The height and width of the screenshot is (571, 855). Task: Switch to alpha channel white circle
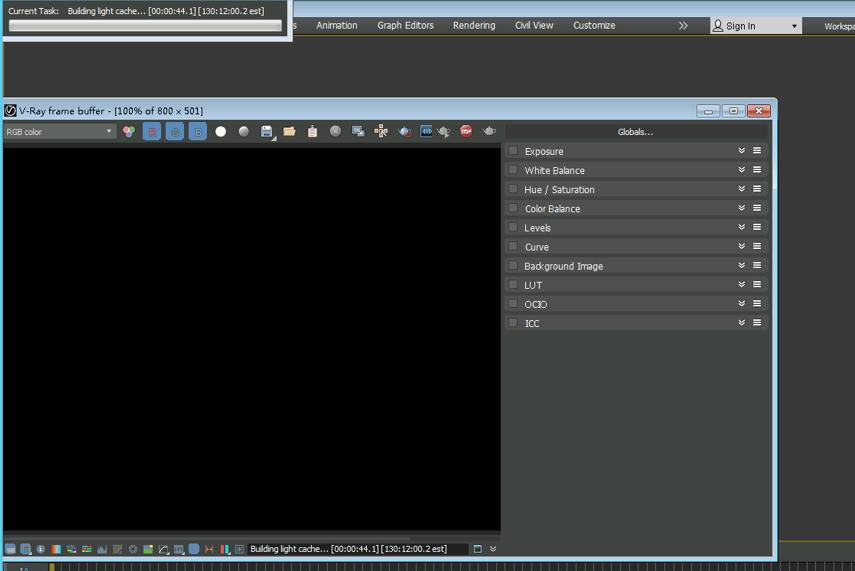tap(221, 132)
